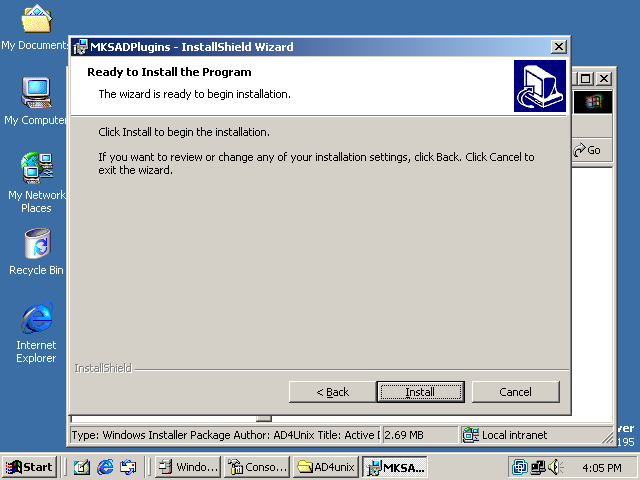Click the computer graphic in the wizard header
This screenshot has width=640, height=480.
[540, 86]
